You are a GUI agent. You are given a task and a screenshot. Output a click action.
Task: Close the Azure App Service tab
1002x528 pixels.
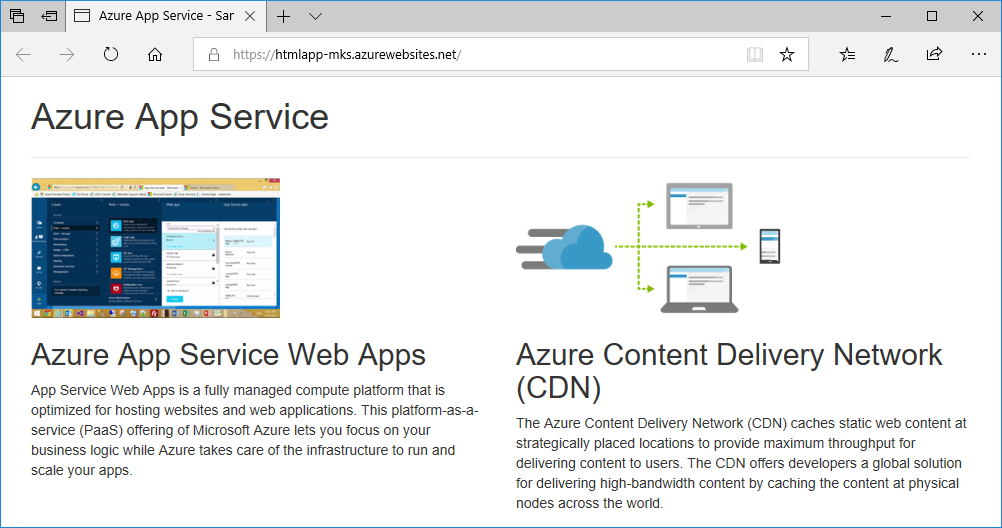pyautogui.click(x=250, y=16)
